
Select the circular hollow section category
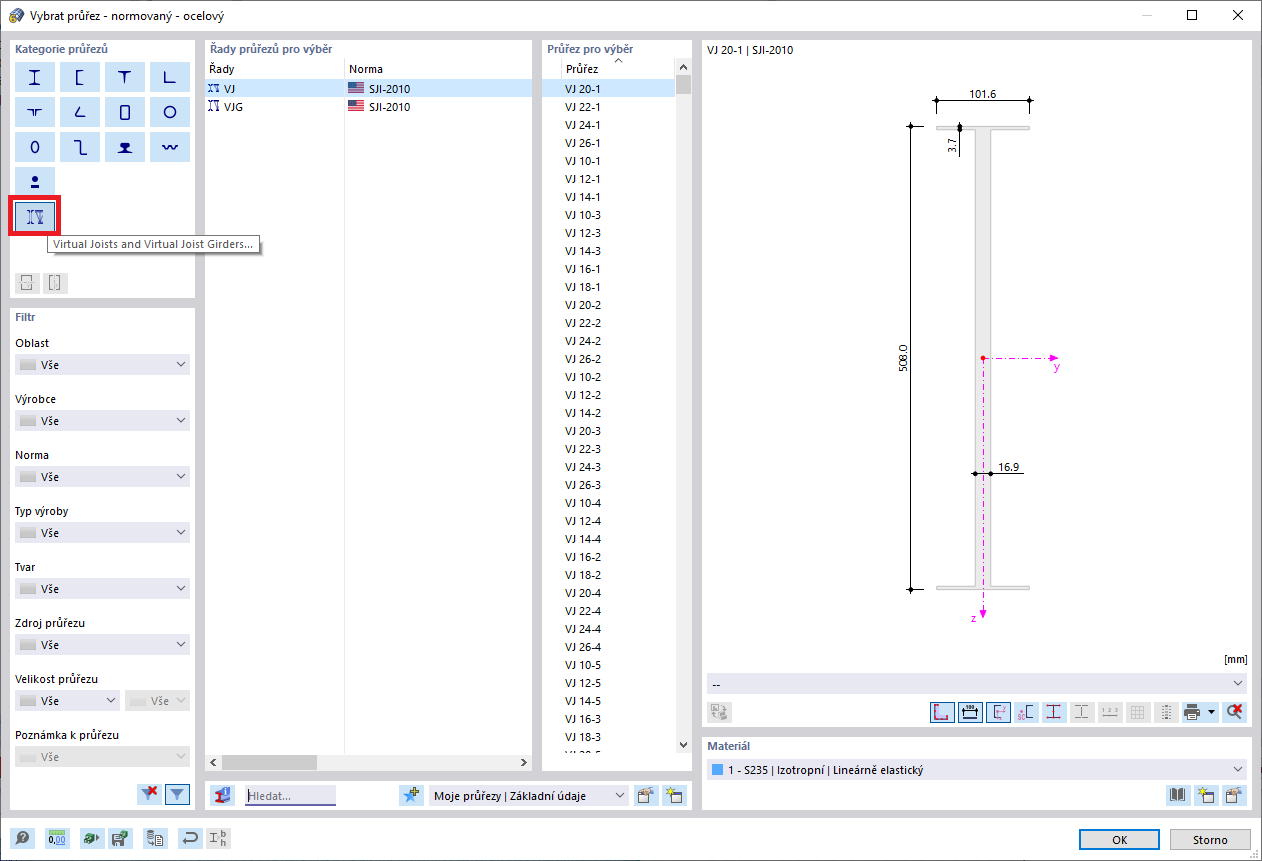point(170,113)
